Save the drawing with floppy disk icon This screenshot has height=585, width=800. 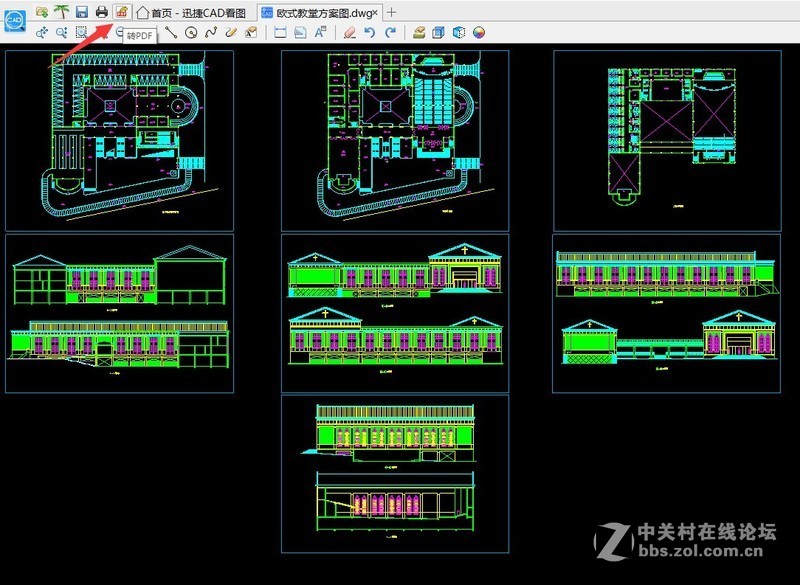pos(82,11)
